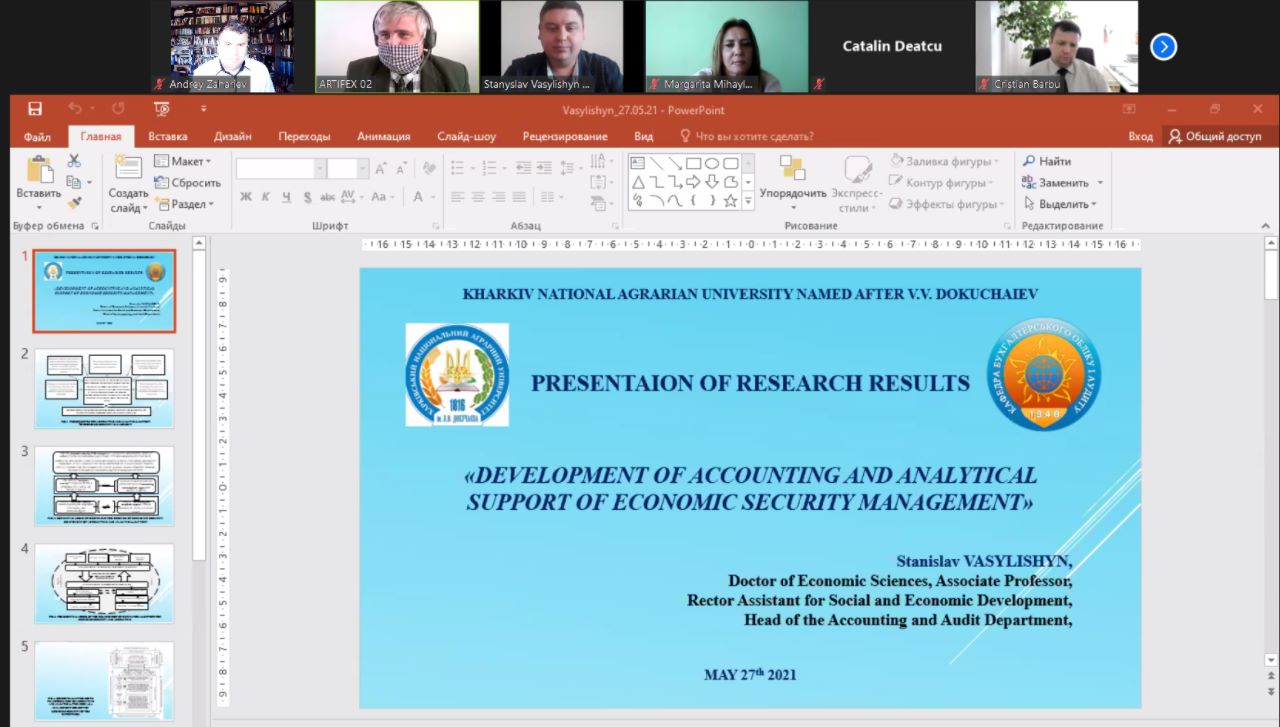Select slide 4 thumbnail
This screenshot has width=1280, height=727.
tap(104, 583)
